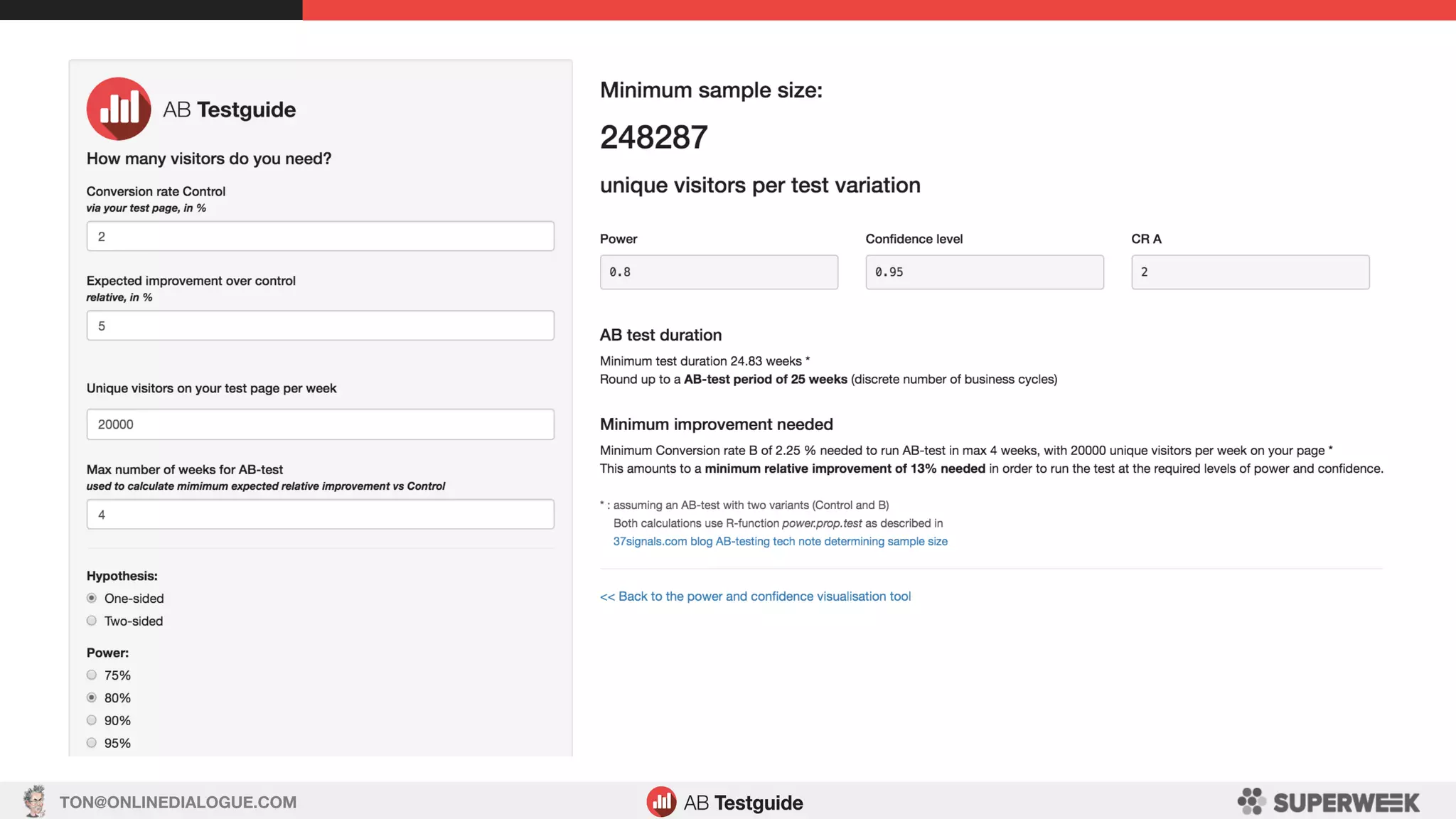Image resolution: width=1456 pixels, height=819 pixels.
Task: Open the 37signals blog AB-testing tech note link
Action: (x=780, y=541)
